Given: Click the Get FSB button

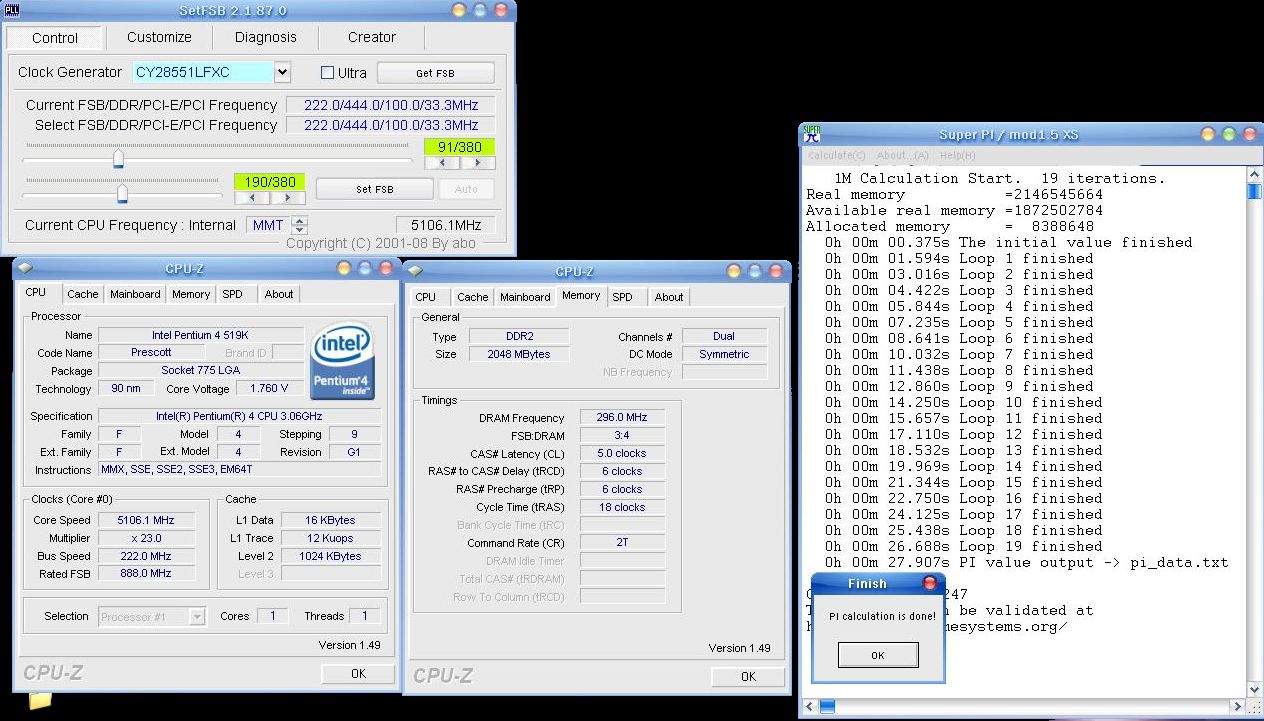Looking at the screenshot, I should (x=435, y=73).
